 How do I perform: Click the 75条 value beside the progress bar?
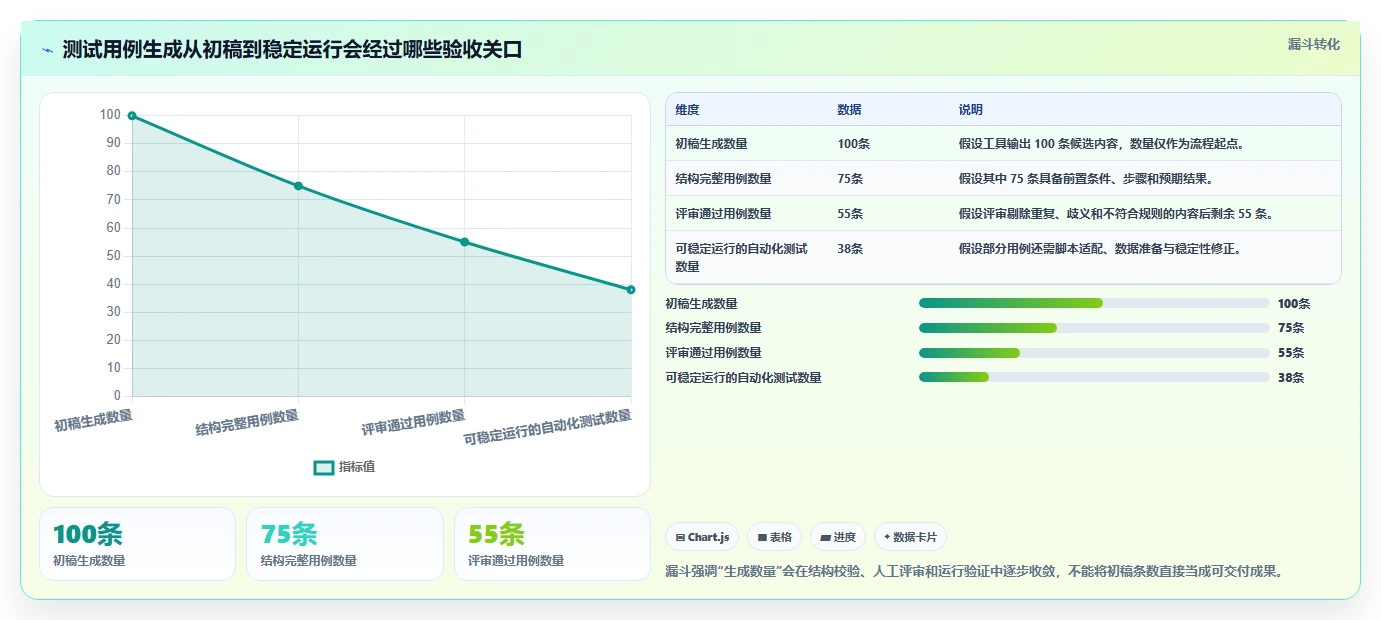tap(1291, 328)
